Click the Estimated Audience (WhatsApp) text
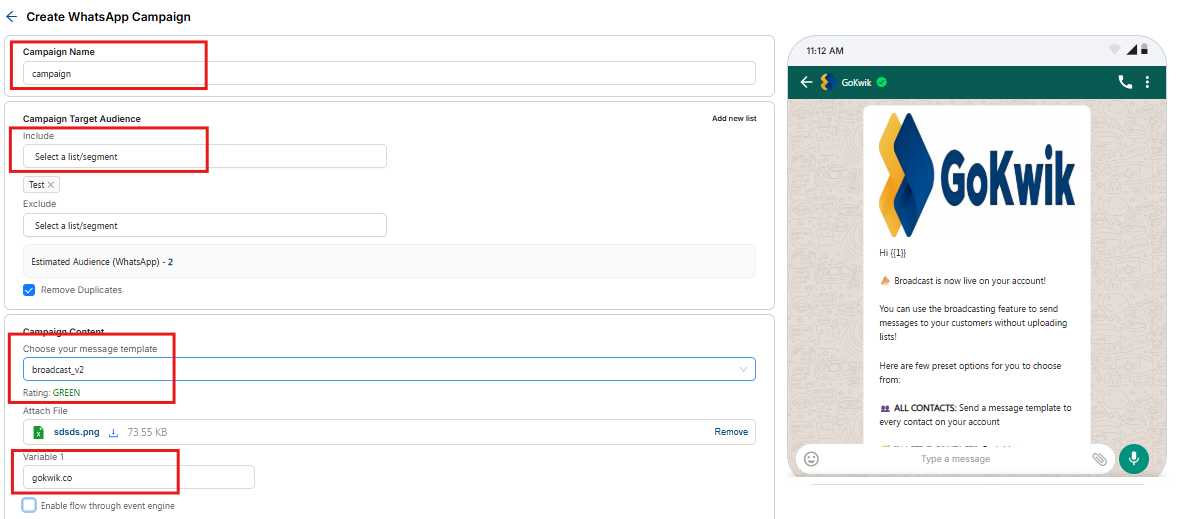Viewport: 1177px width, 519px height. [103, 262]
